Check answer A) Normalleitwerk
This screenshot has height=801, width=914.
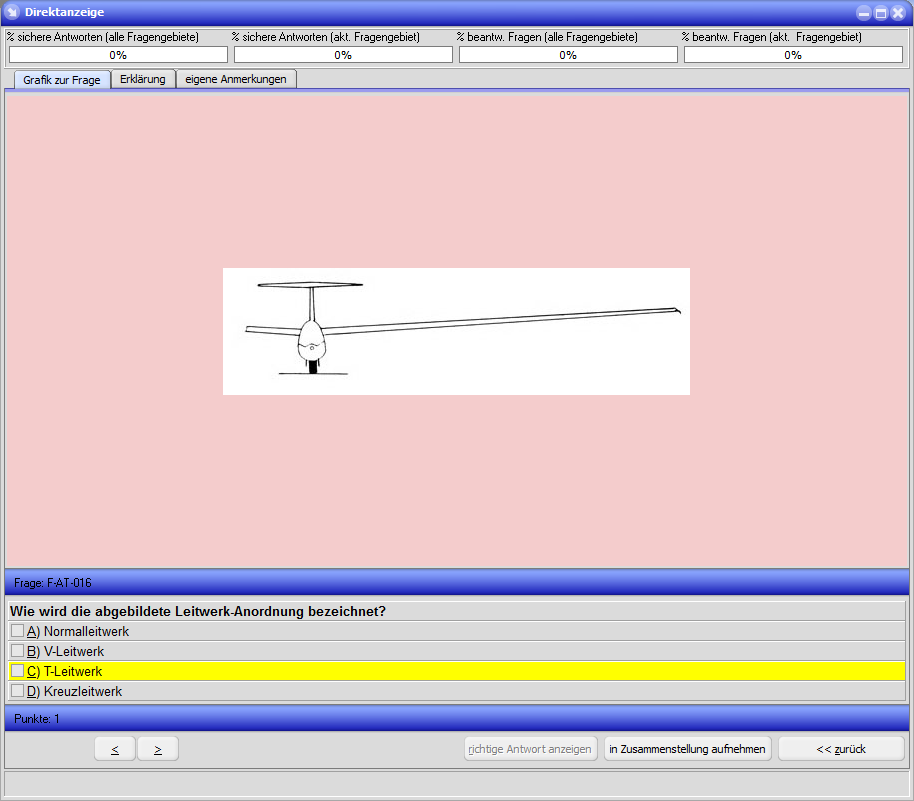point(17,631)
